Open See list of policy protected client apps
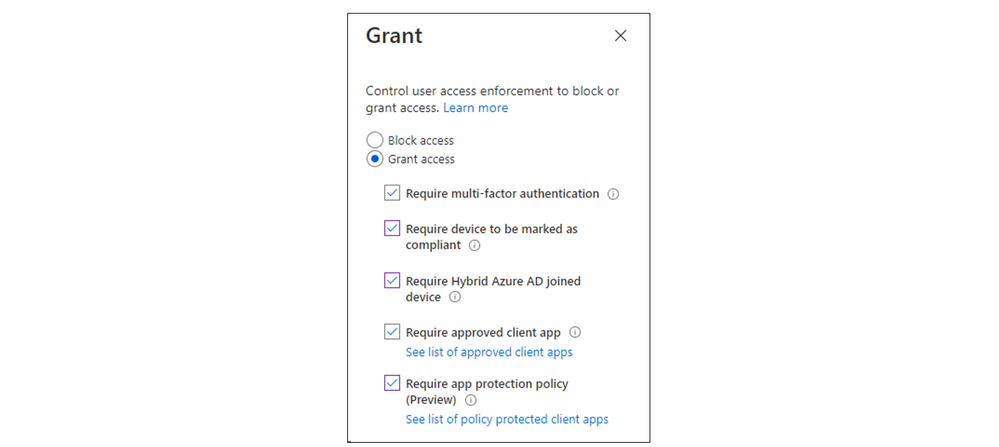The width and height of the screenshot is (999, 447). [507, 420]
